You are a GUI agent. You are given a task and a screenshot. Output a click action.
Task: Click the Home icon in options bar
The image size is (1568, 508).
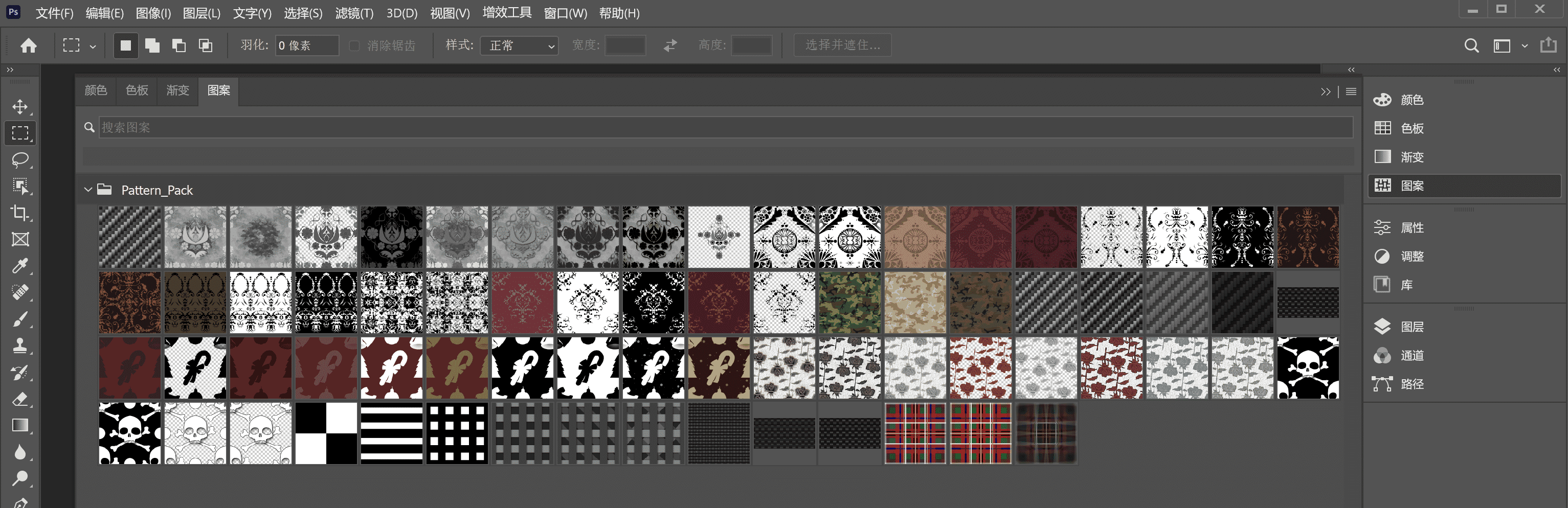(x=29, y=45)
